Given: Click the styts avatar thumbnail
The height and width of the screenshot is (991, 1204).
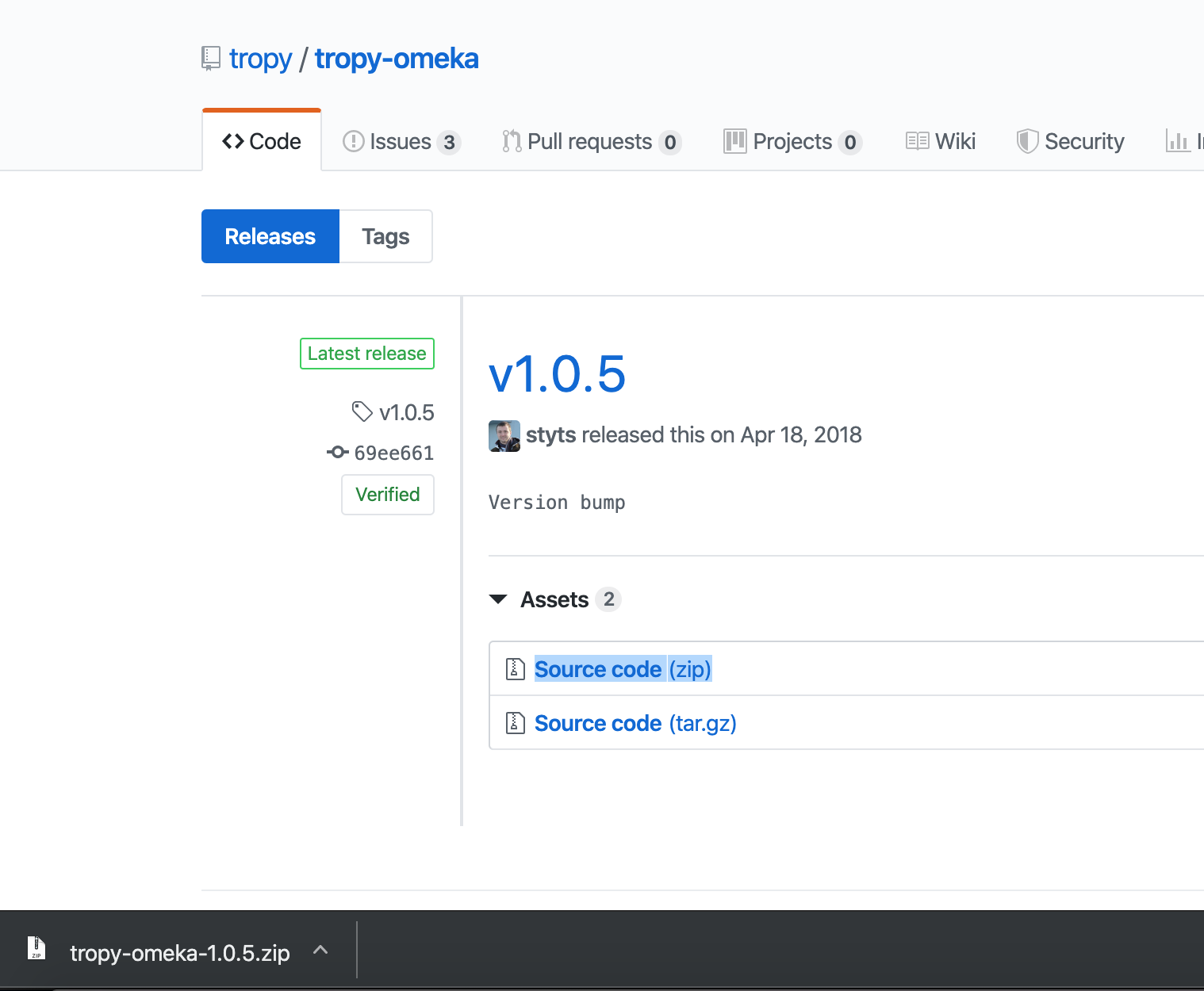Looking at the screenshot, I should (504, 436).
